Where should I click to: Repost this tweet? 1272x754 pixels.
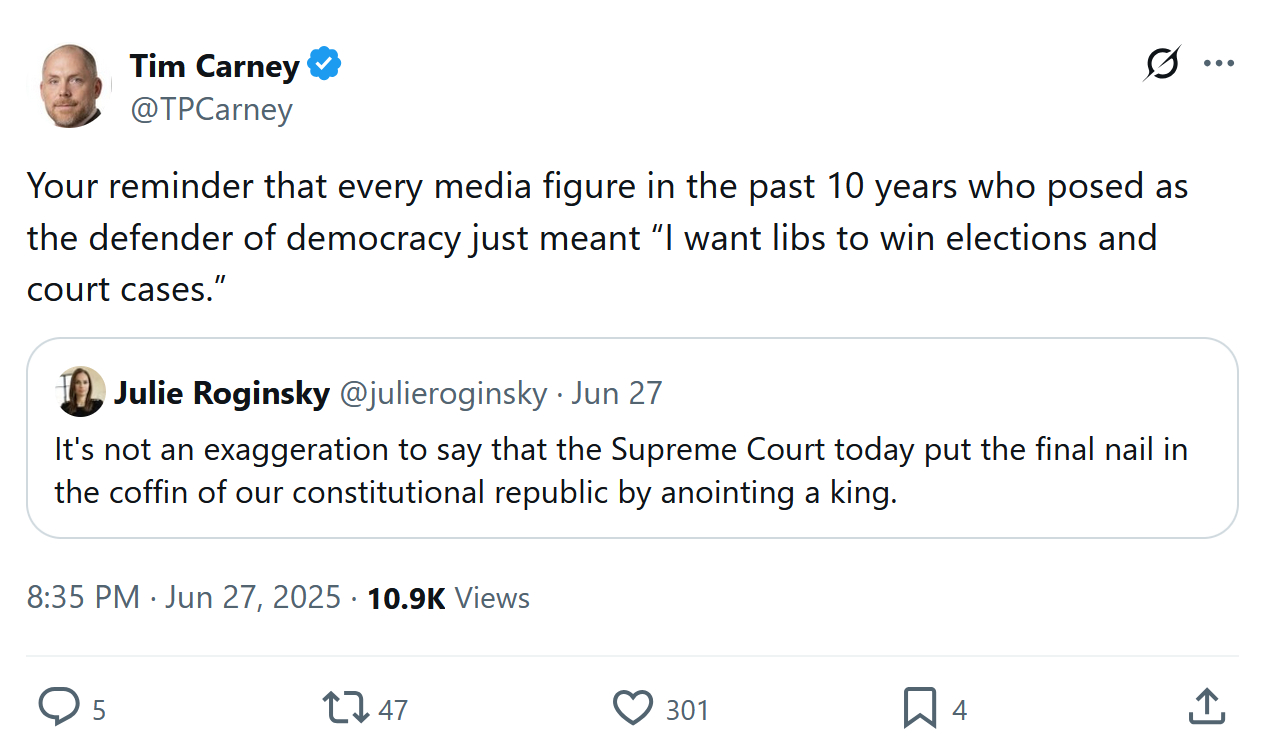click(343, 707)
